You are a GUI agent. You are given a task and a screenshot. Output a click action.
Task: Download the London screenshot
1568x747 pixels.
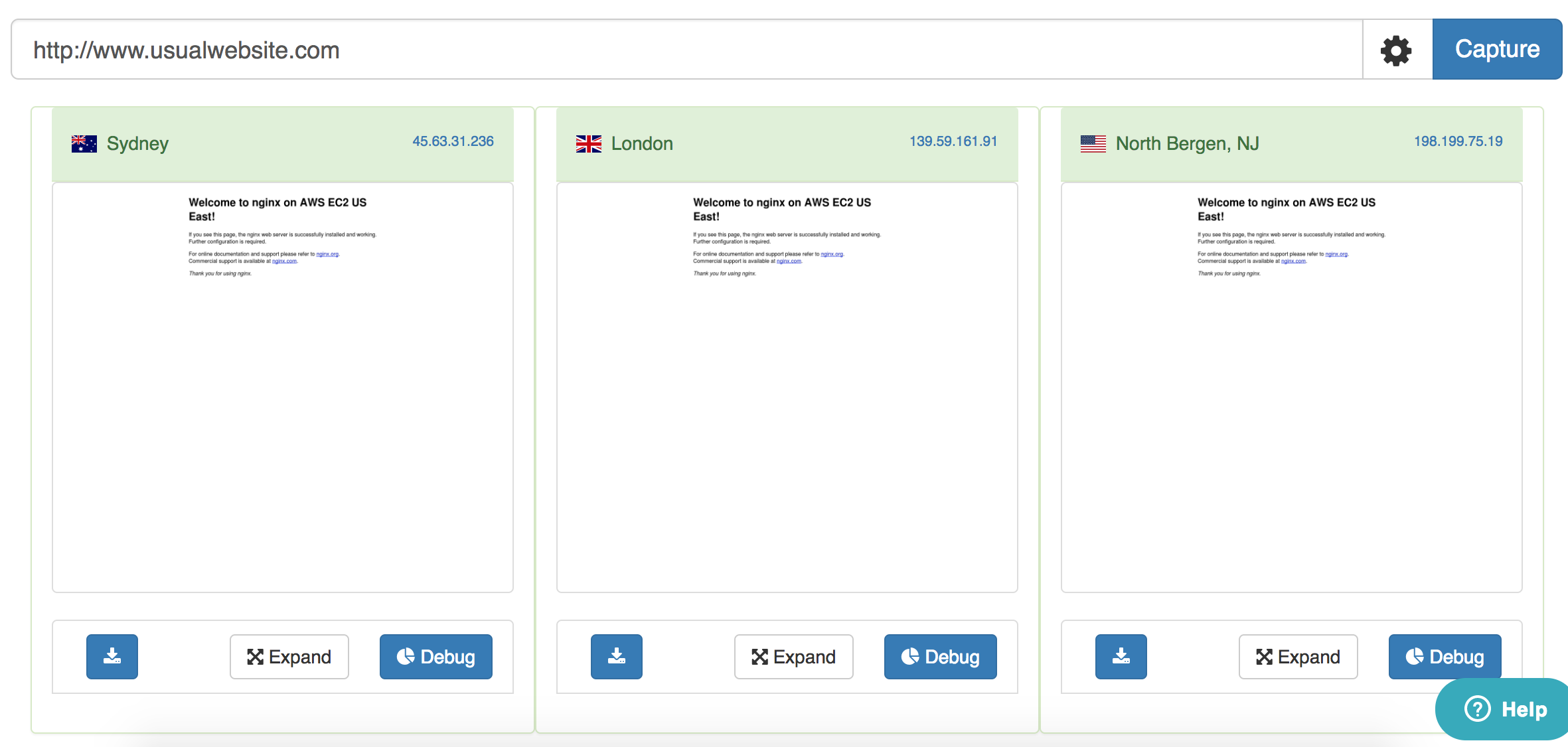click(617, 656)
